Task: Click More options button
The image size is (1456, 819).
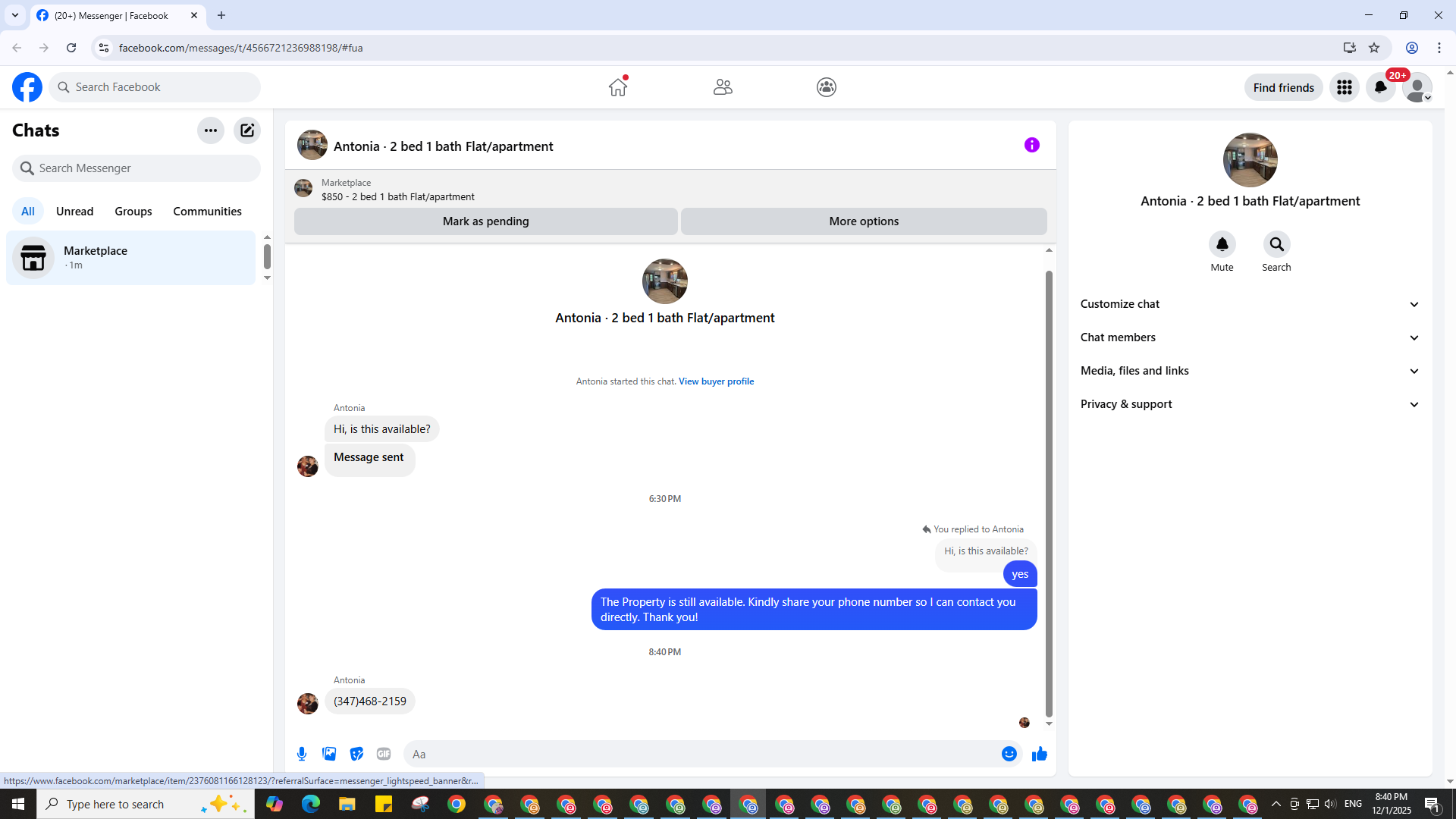Action: tap(864, 221)
